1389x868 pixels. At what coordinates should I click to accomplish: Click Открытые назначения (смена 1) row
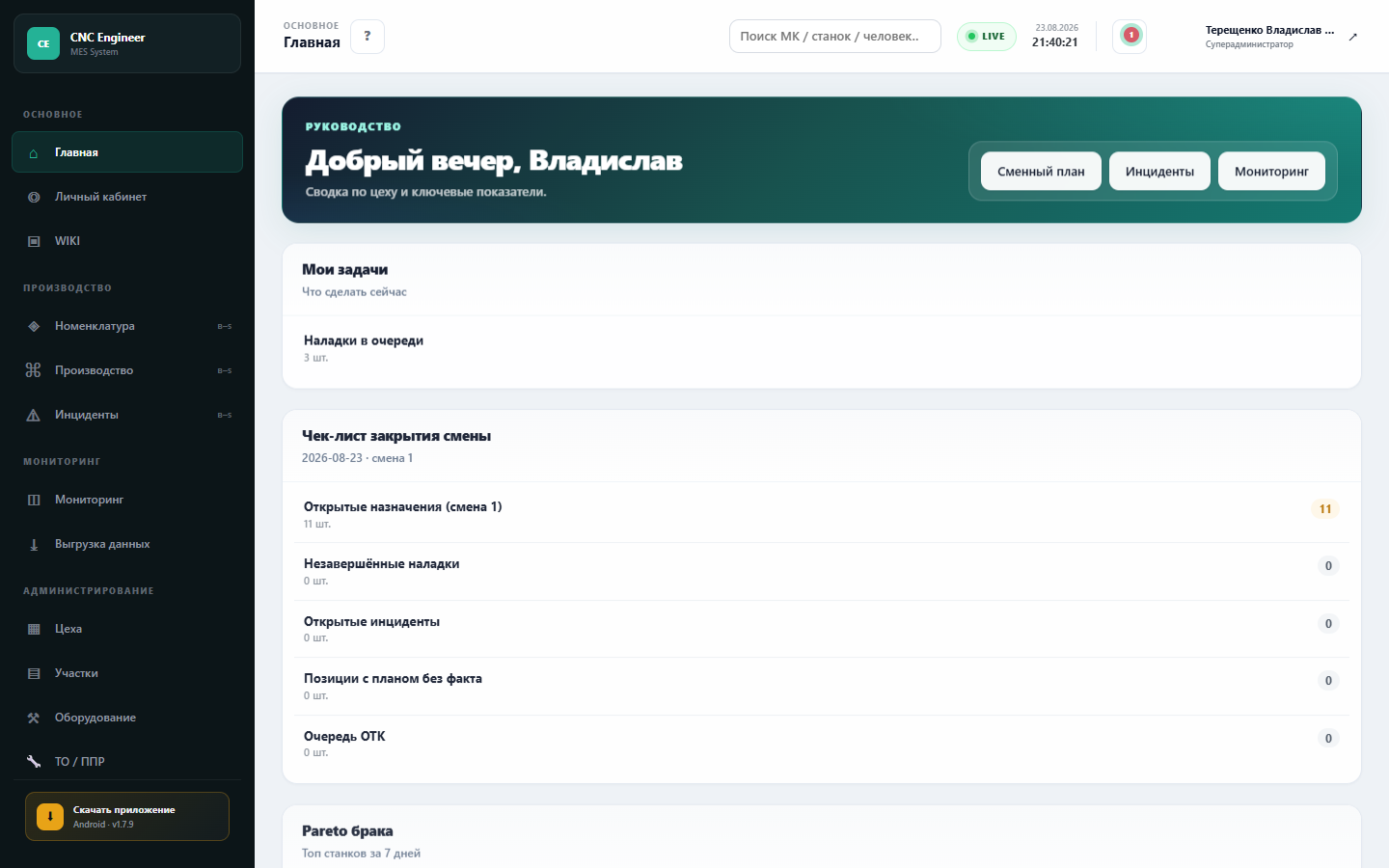coord(822,515)
